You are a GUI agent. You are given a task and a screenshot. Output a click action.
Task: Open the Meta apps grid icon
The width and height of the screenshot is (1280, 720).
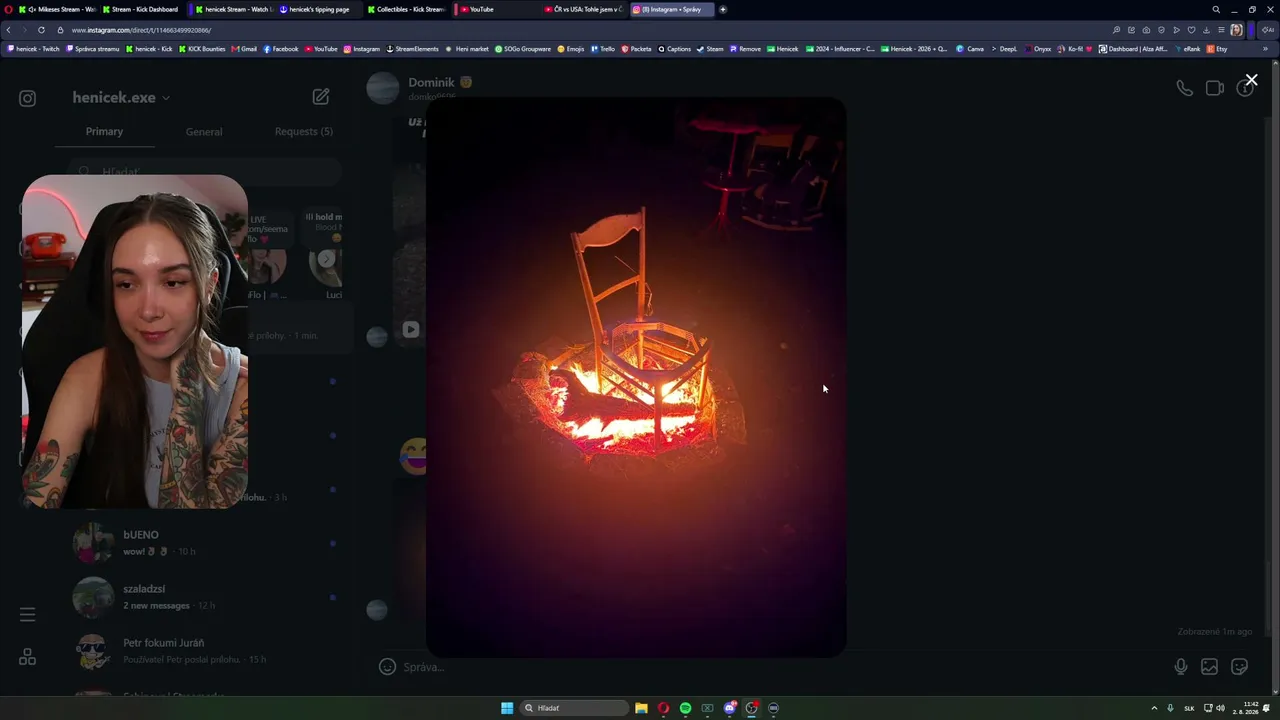tap(28, 657)
